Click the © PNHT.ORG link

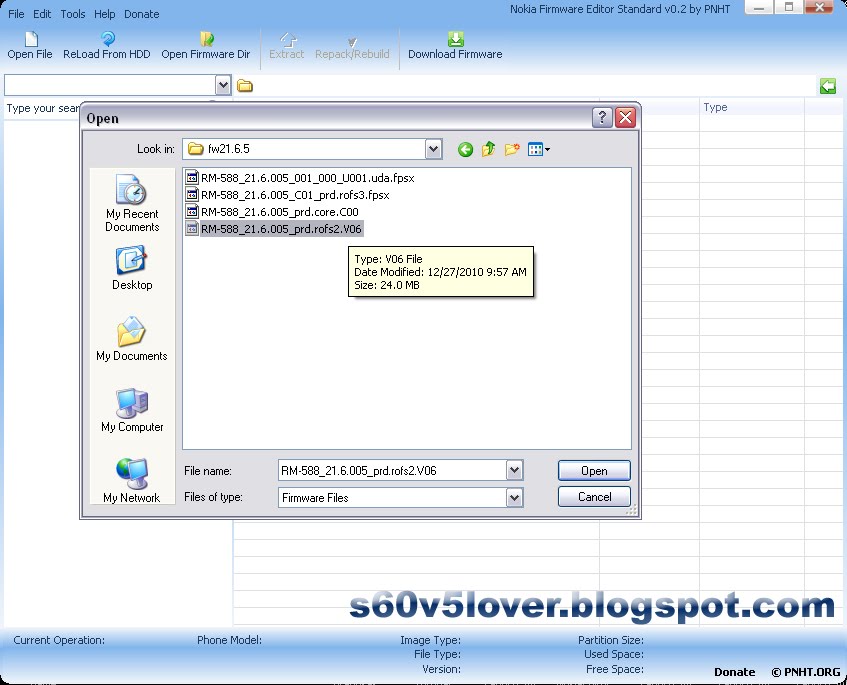pos(806,672)
